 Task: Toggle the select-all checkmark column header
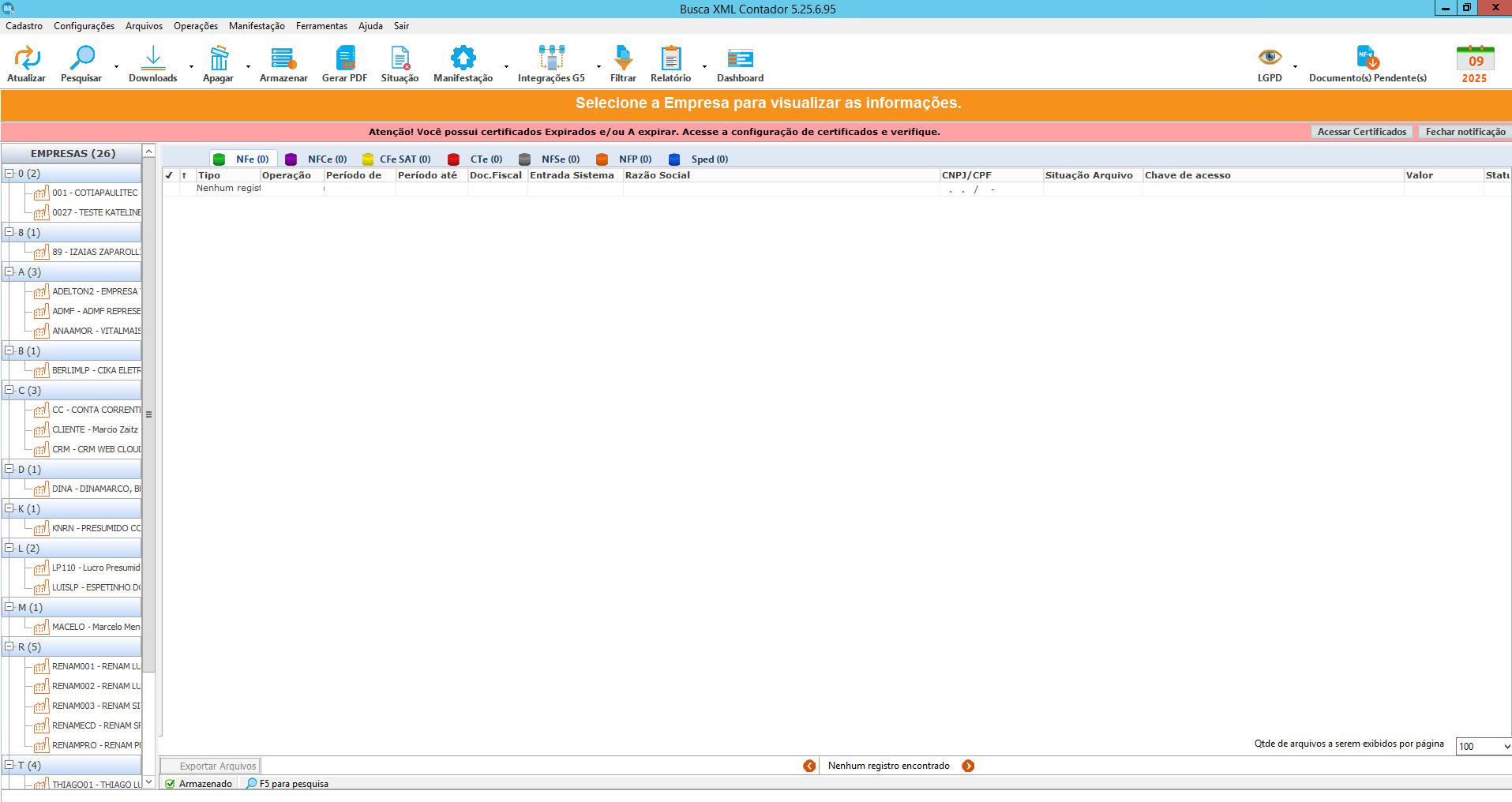pos(169,175)
